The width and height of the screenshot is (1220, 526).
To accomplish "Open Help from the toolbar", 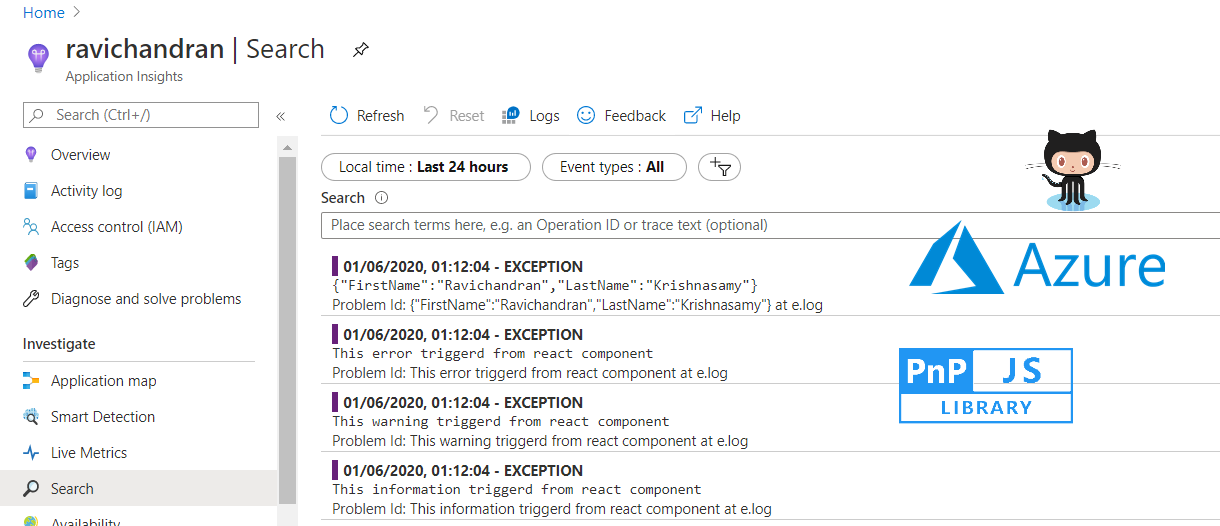I will (712, 116).
